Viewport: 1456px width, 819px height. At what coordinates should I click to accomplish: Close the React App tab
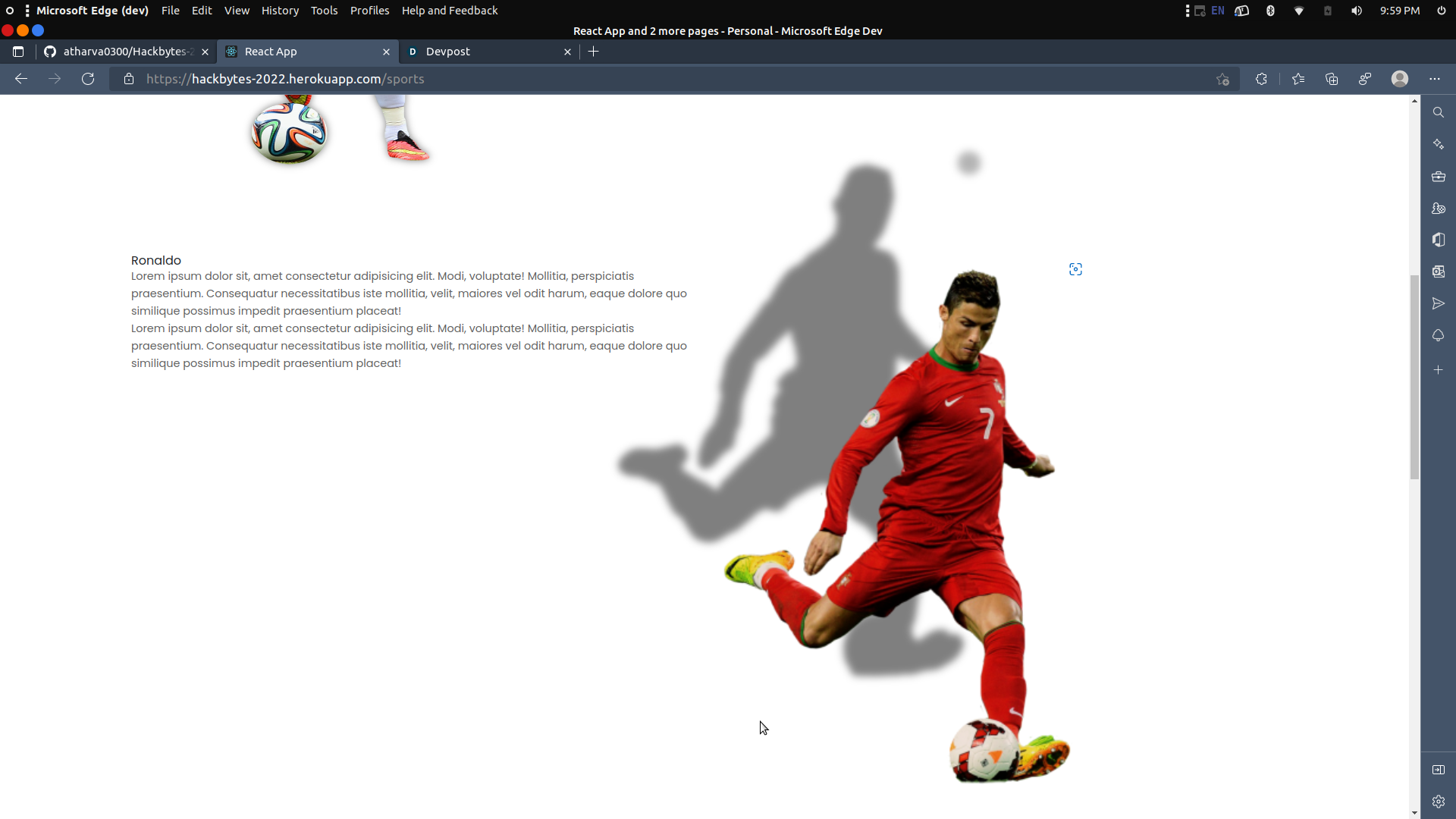point(386,52)
